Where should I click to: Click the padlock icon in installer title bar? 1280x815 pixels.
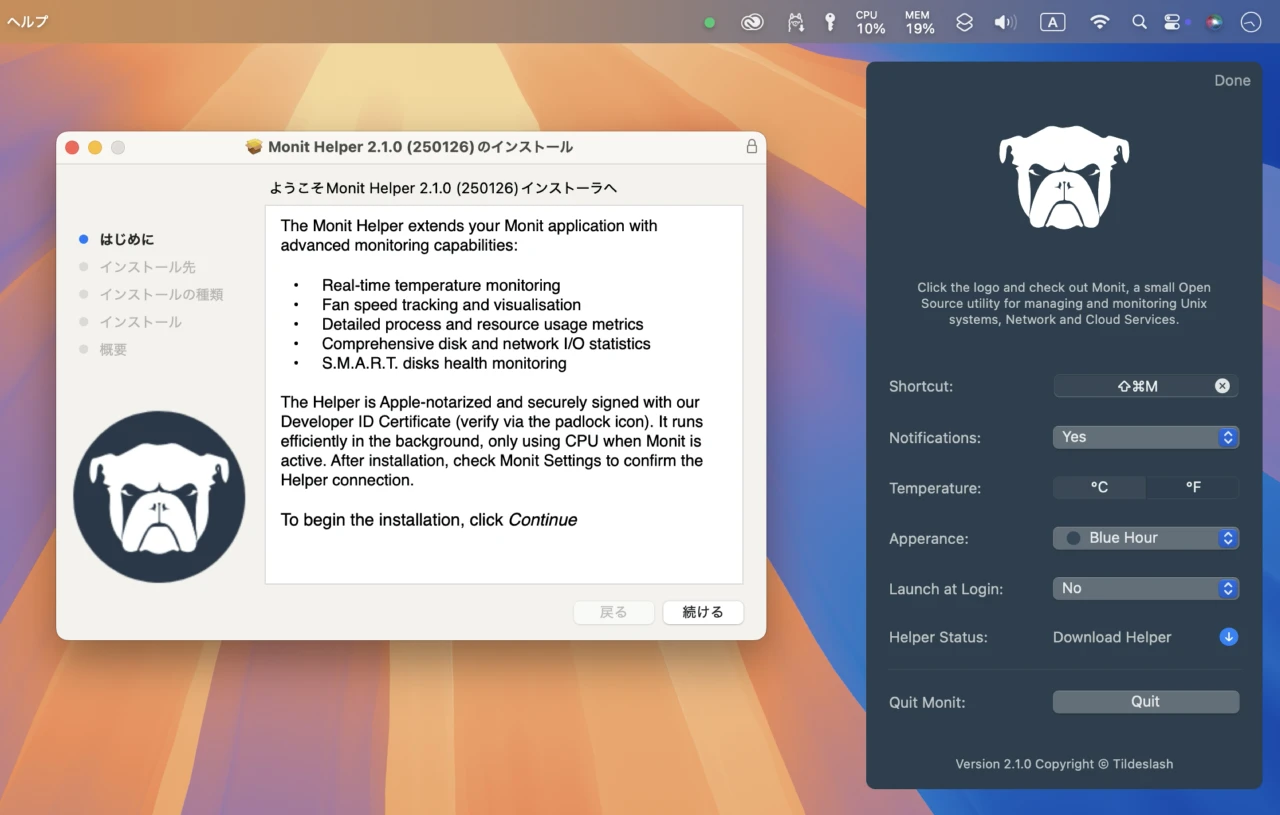coord(751,146)
